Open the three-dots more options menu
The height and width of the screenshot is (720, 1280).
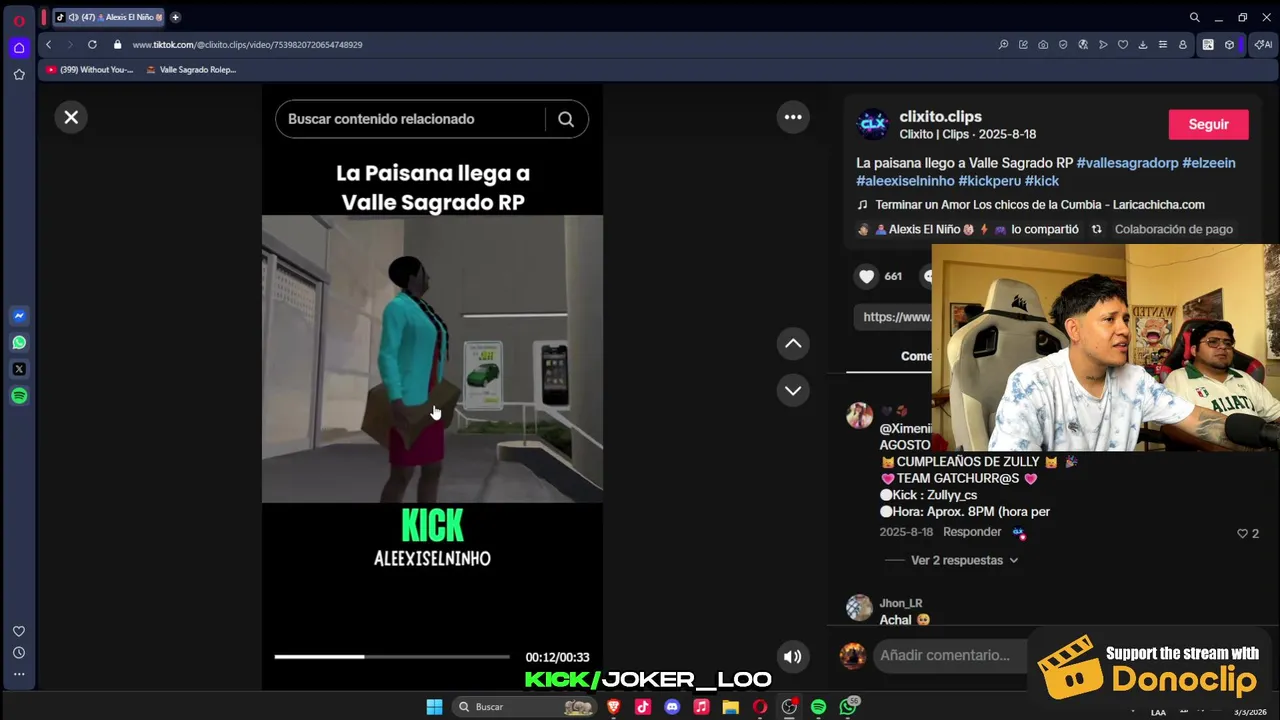tap(793, 117)
